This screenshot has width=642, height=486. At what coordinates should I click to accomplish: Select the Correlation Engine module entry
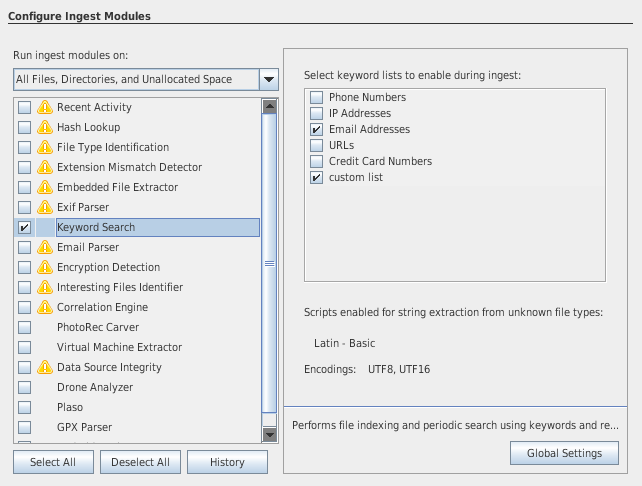[102, 307]
